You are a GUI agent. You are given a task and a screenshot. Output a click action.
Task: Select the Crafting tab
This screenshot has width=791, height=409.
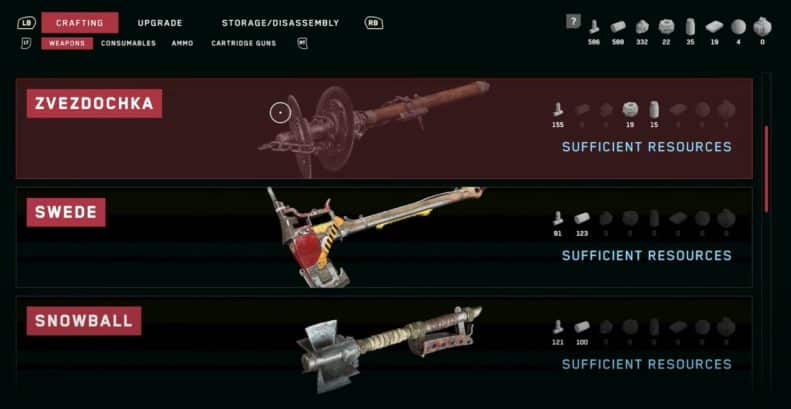point(80,23)
